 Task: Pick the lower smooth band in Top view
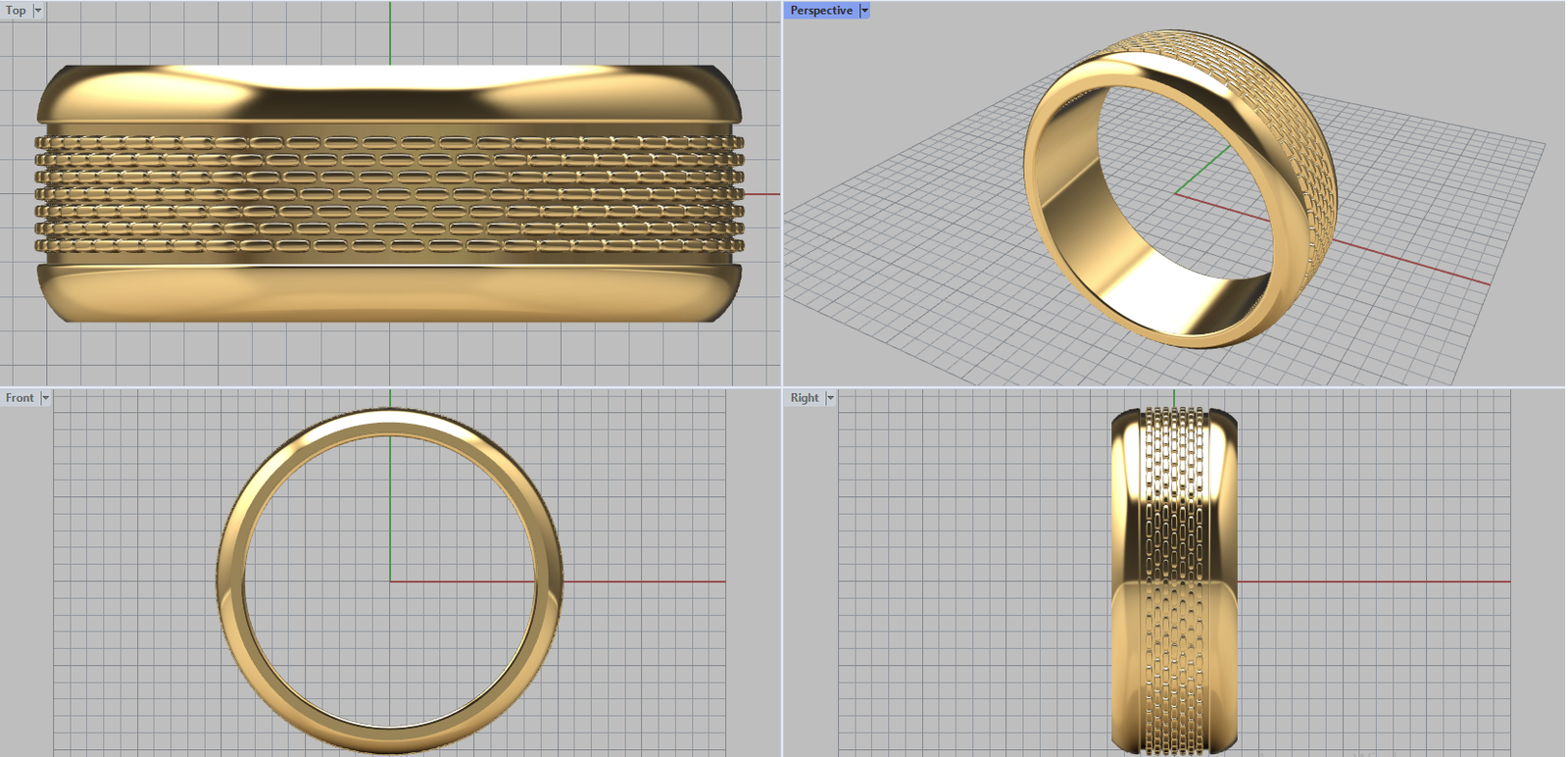(x=389, y=292)
